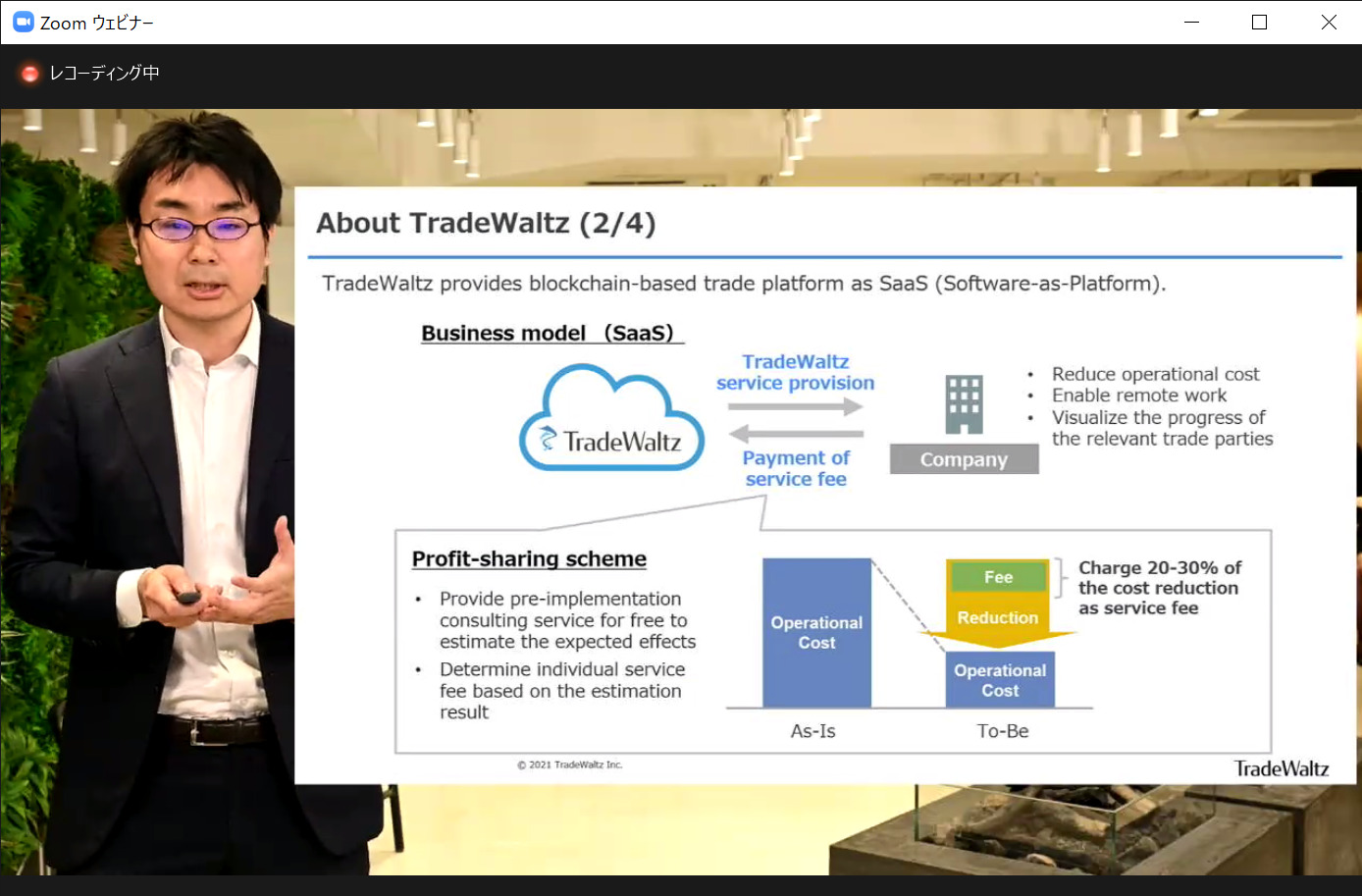The image size is (1362, 896).
Task: Close the Zoom webinar window
Action: [1329, 22]
